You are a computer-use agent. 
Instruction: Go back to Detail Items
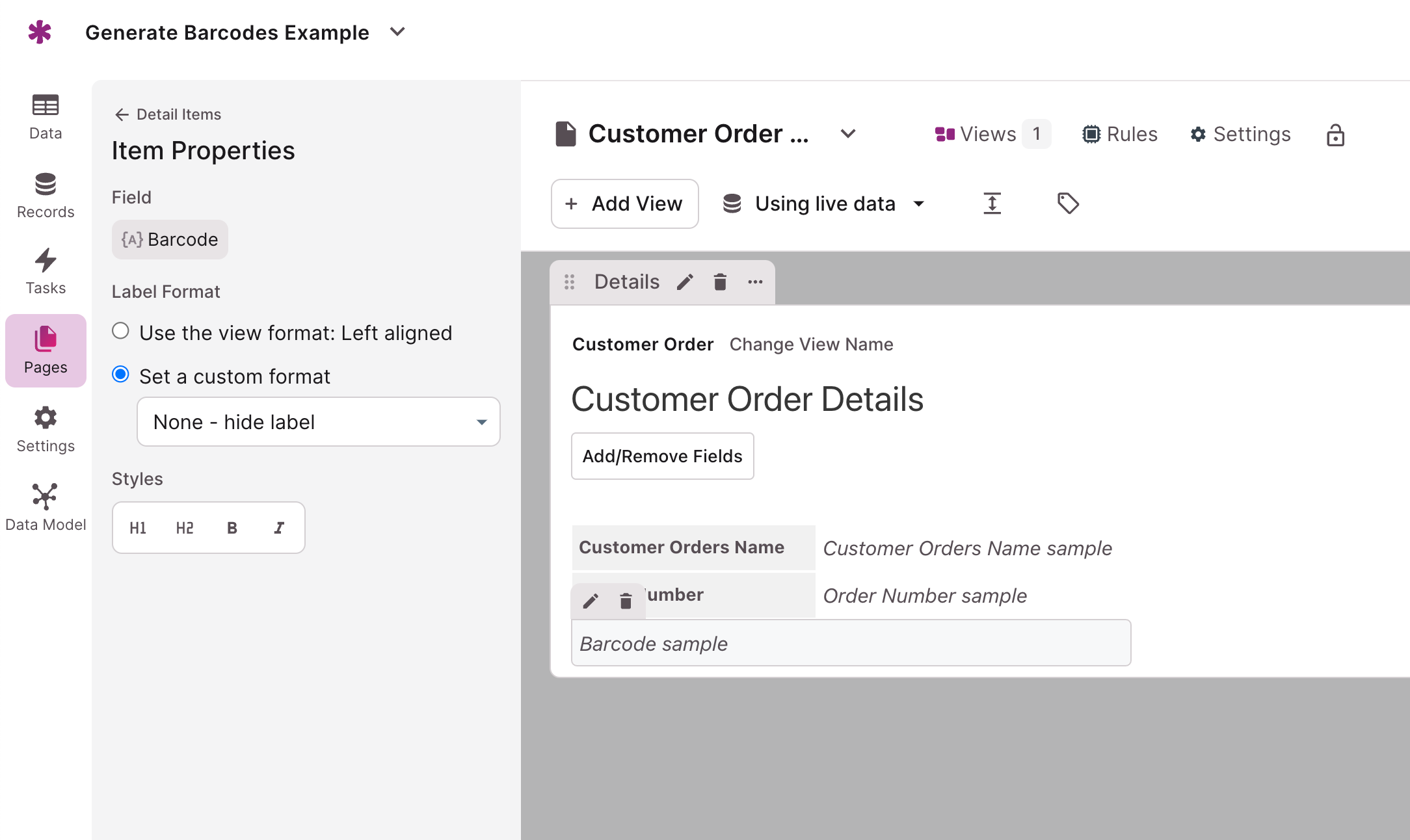point(168,114)
